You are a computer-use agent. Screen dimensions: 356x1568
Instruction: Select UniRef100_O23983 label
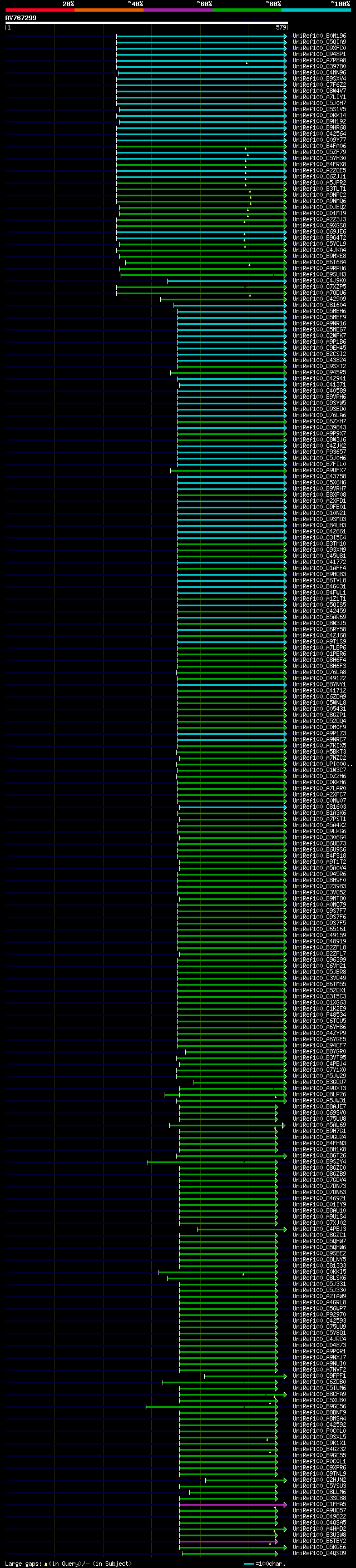[x=319, y=886]
